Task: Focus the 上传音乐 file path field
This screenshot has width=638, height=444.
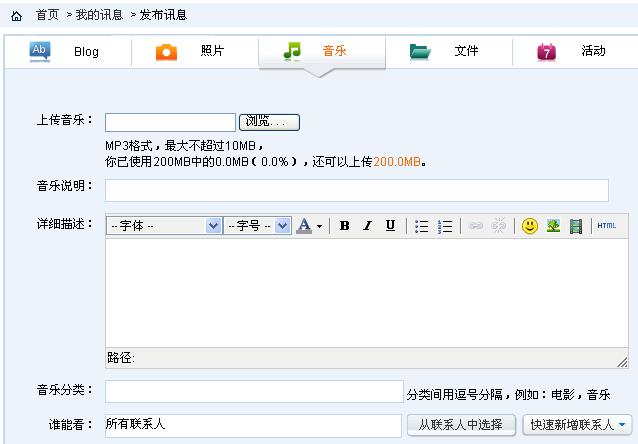Action: [x=170, y=122]
